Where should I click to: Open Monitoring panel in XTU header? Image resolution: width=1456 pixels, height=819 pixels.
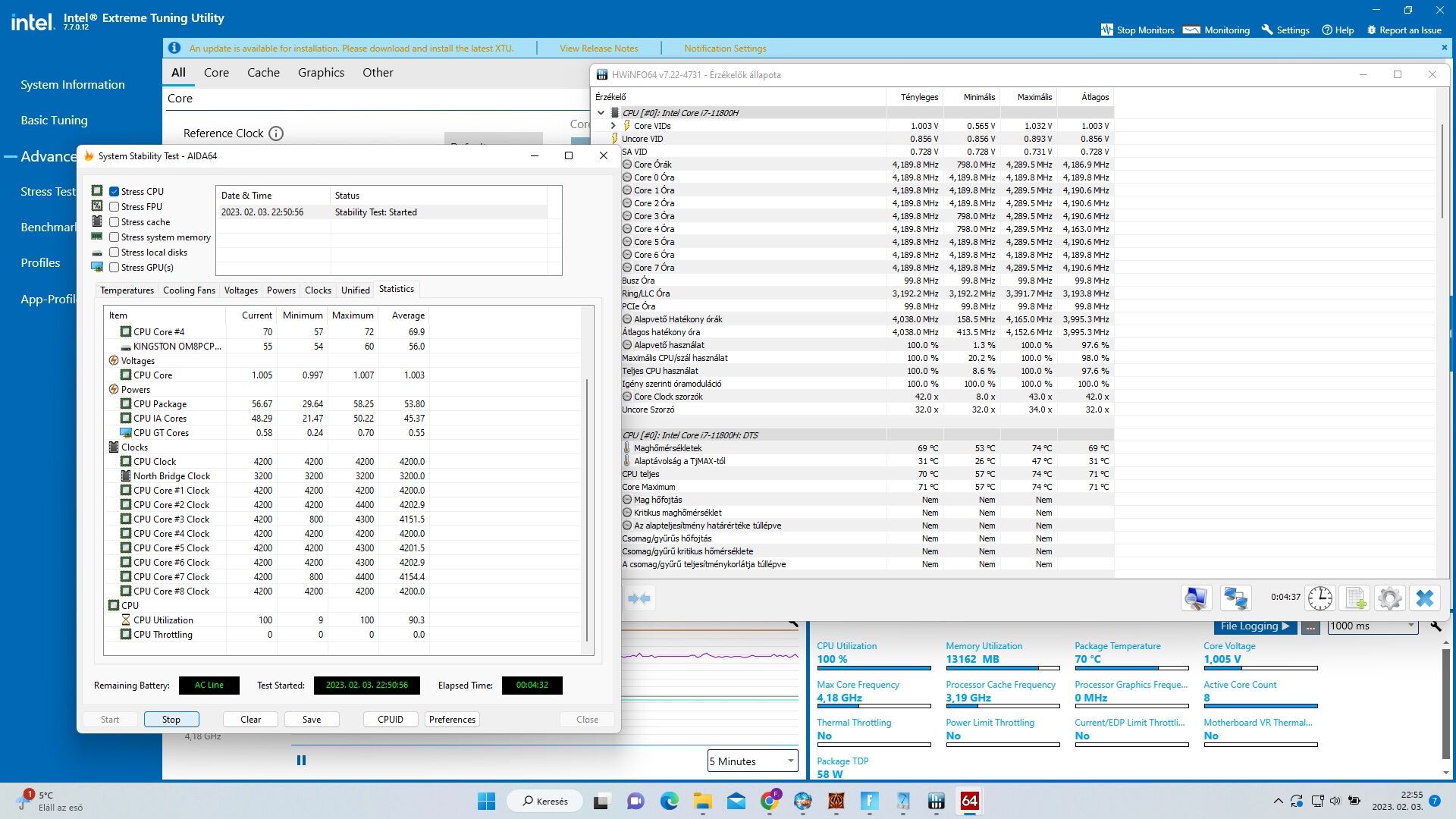[1216, 30]
